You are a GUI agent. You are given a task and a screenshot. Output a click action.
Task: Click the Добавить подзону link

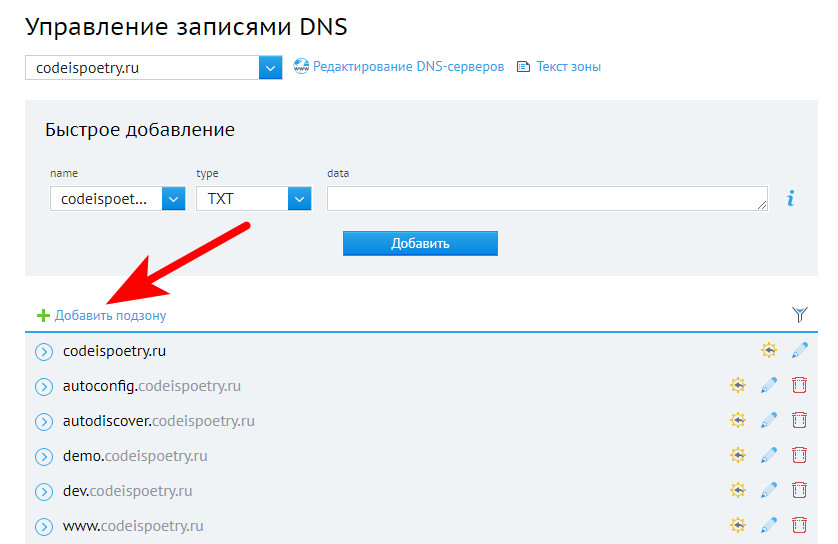[111, 315]
